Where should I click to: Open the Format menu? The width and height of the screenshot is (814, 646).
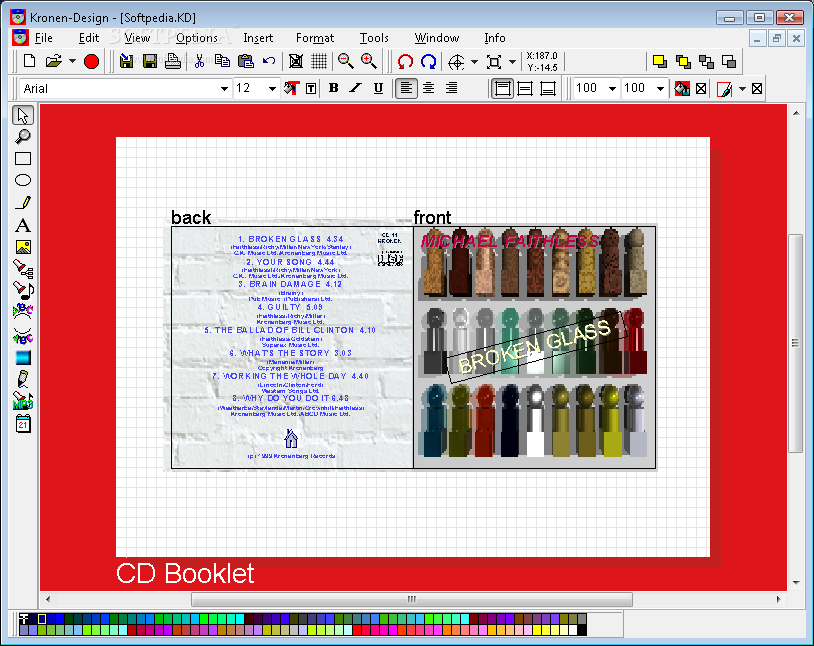tap(315, 38)
